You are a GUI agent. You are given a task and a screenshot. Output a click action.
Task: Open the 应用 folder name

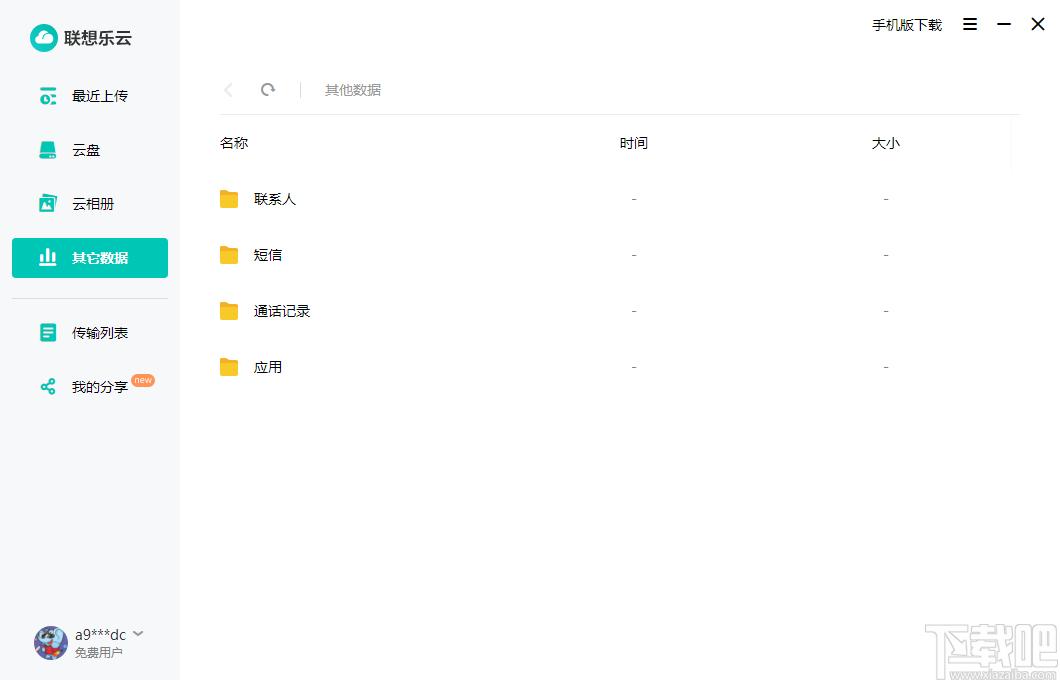268,367
